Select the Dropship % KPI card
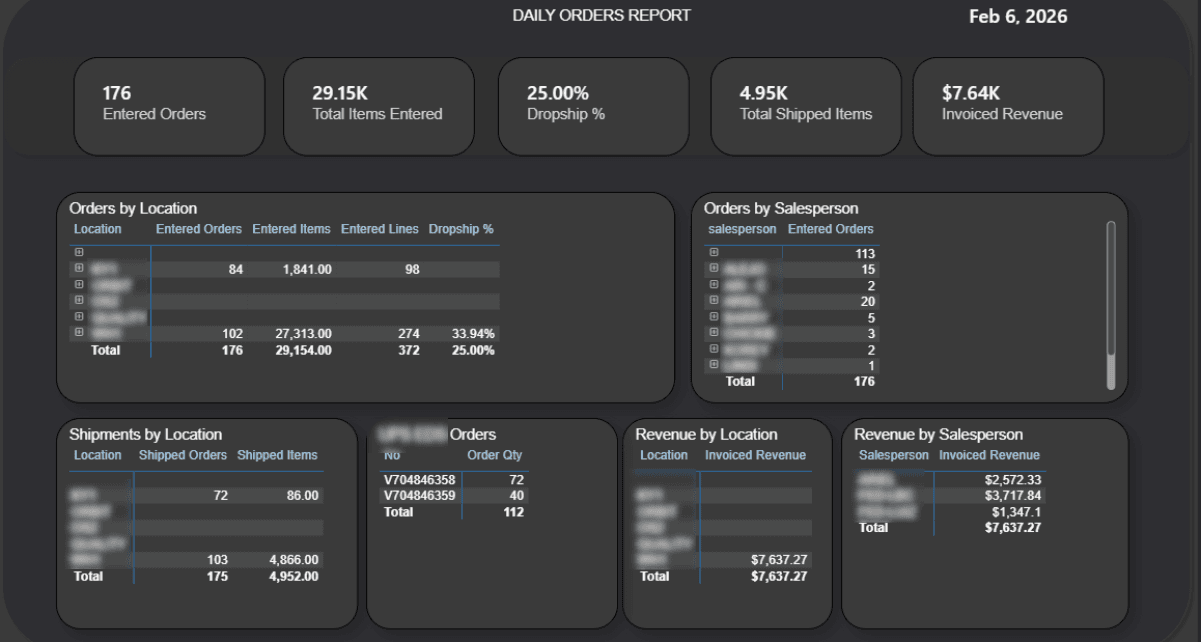This screenshot has height=642, width=1201. pos(593,106)
